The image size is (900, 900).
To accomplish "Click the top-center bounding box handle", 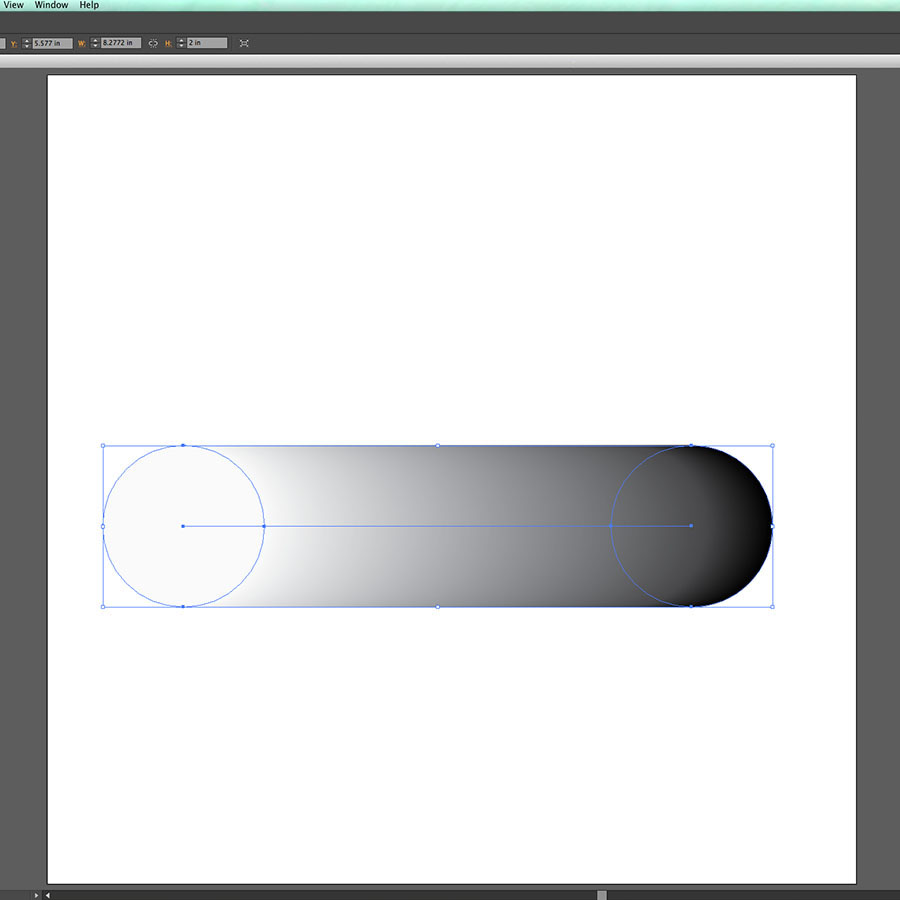I will point(437,445).
